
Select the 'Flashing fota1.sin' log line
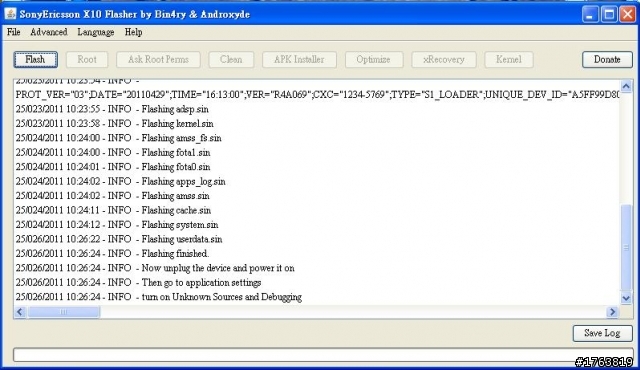pyautogui.click(x=113, y=153)
